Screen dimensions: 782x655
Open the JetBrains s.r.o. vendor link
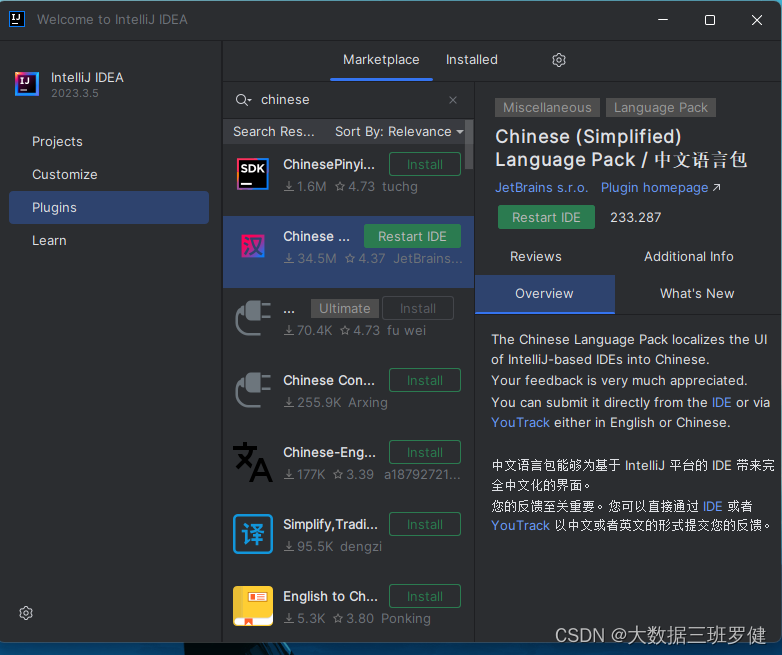pyautogui.click(x=542, y=188)
